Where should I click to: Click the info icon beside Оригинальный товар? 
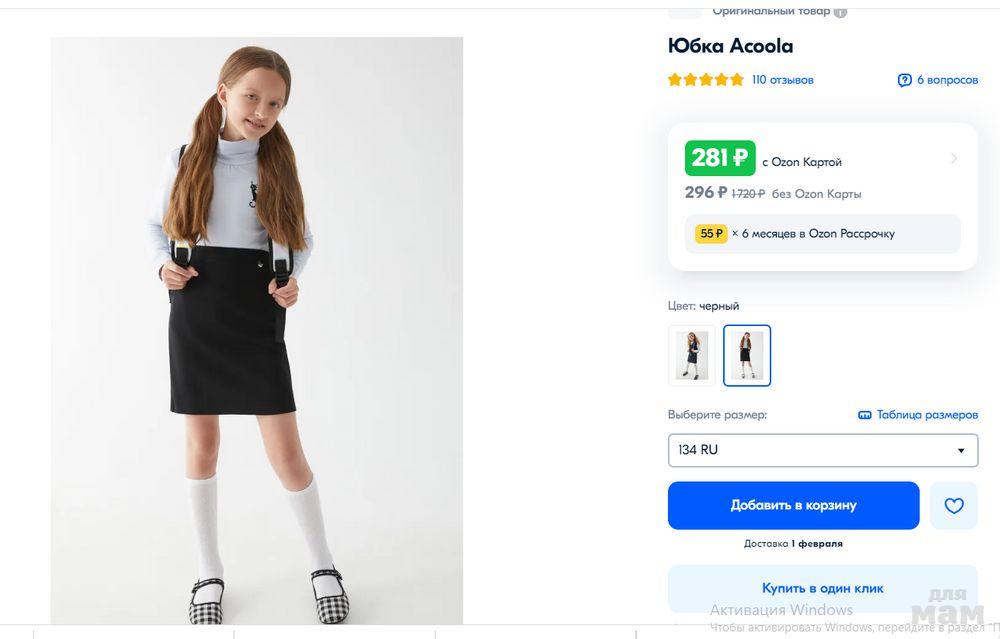[x=841, y=12]
